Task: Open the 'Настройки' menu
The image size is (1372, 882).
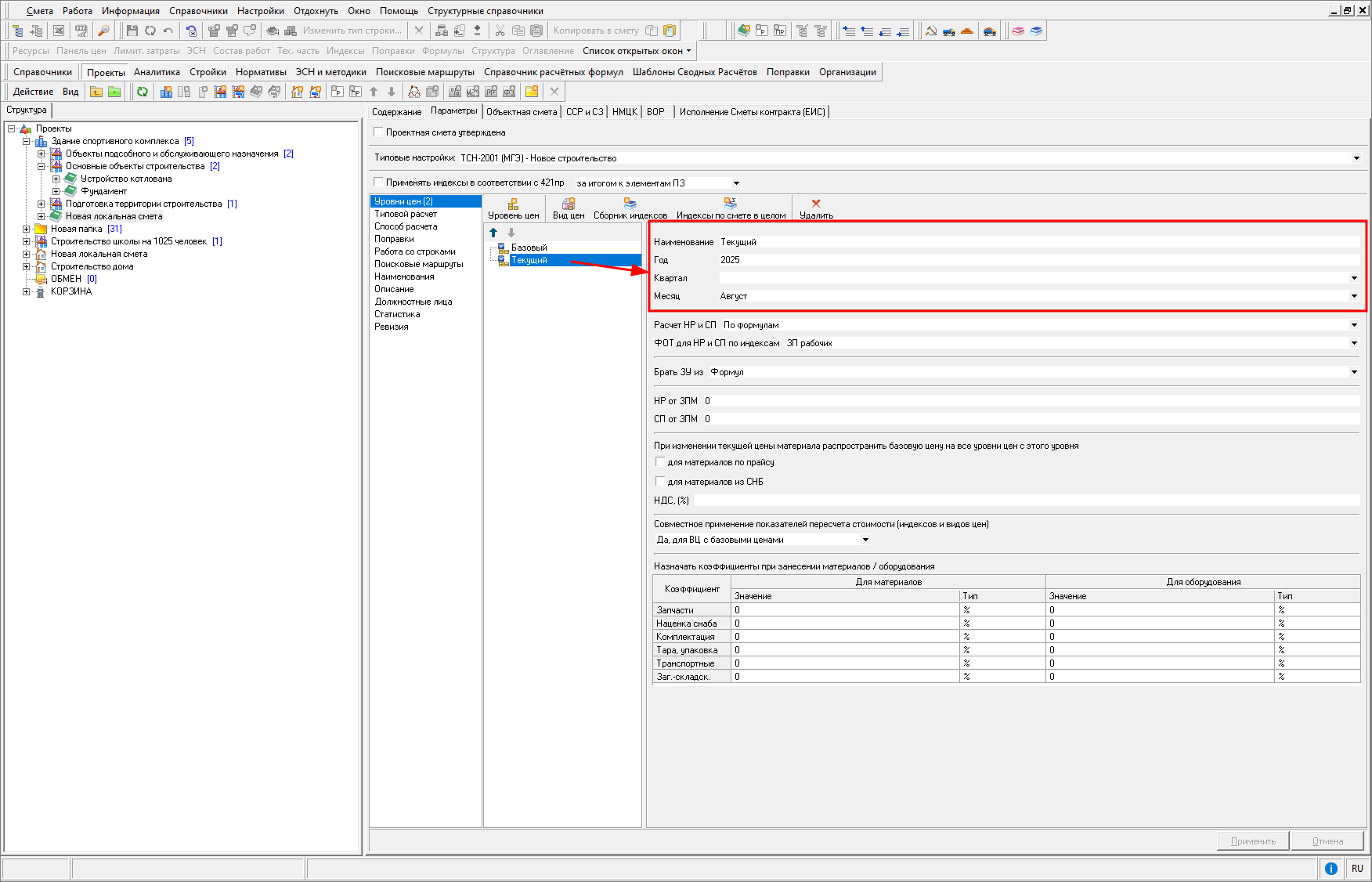Action: tap(261, 11)
